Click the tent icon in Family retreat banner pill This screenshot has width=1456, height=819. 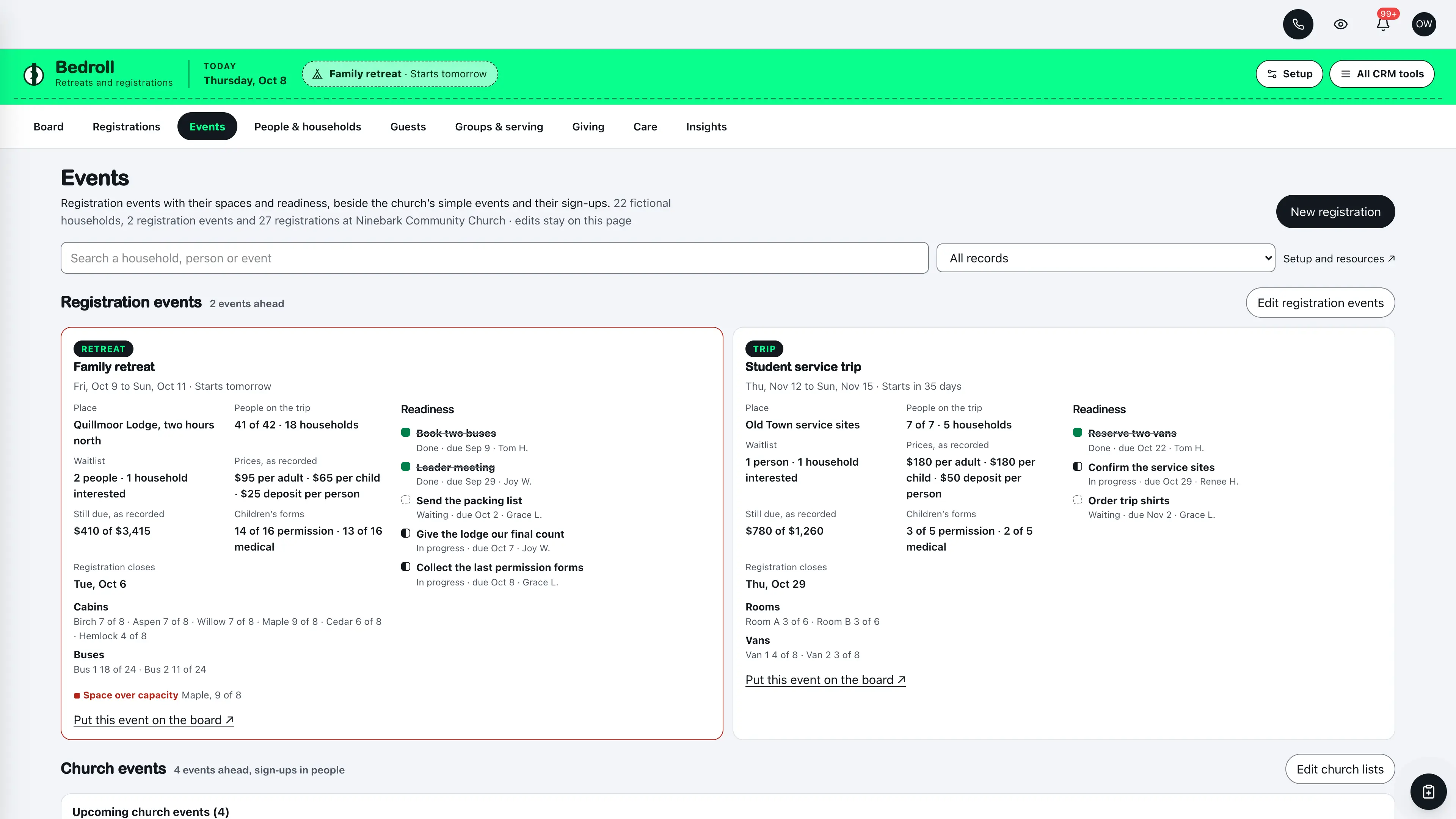click(318, 74)
